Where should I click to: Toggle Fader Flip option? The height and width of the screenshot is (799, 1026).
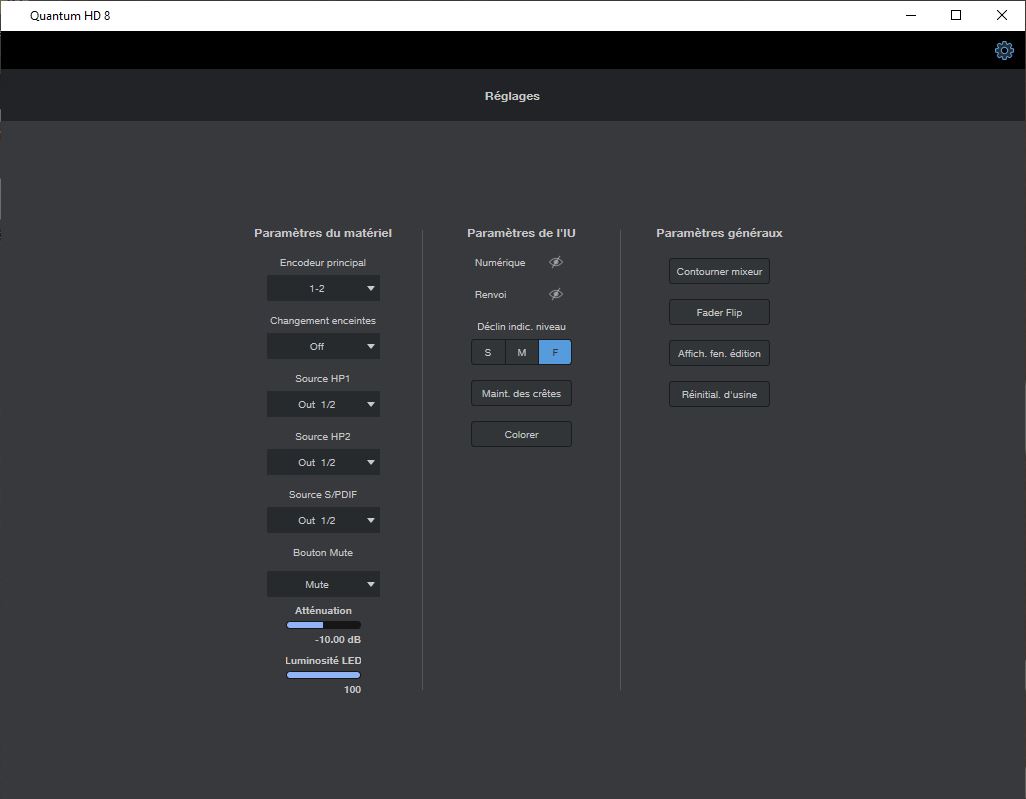point(719,312)
